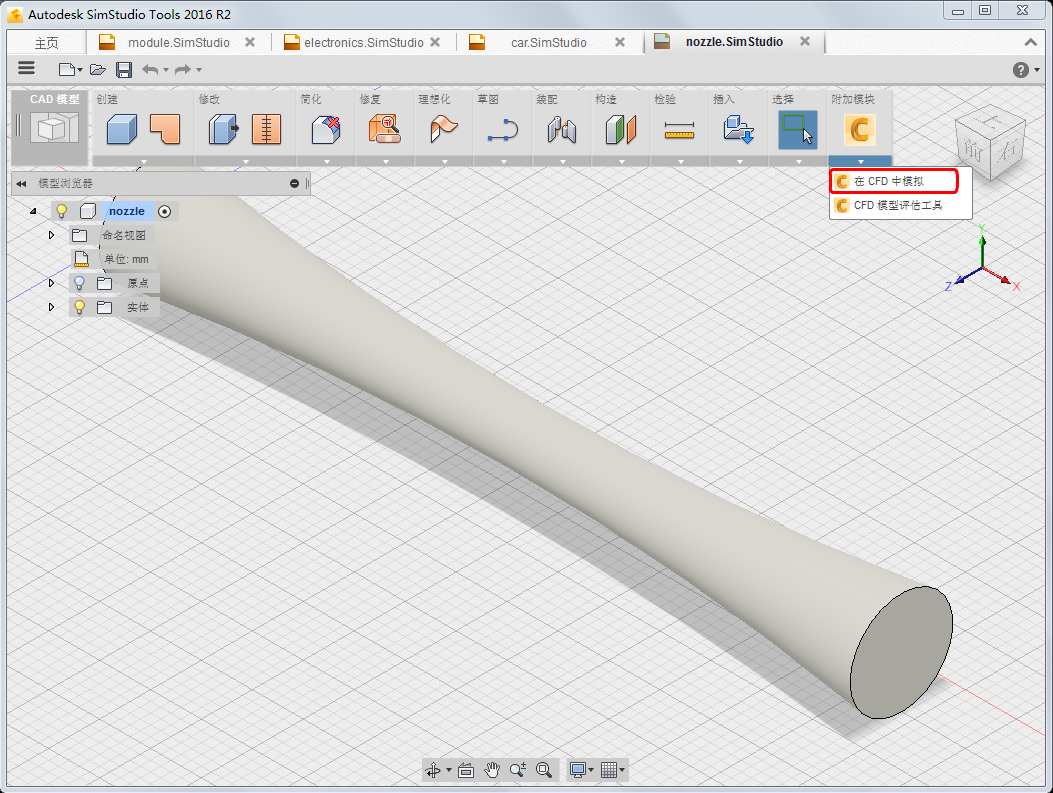The image size is (1053, 793).
Task: Activate the nozzle component radio button
Action: pyautogui.click(x=165, y=212)
